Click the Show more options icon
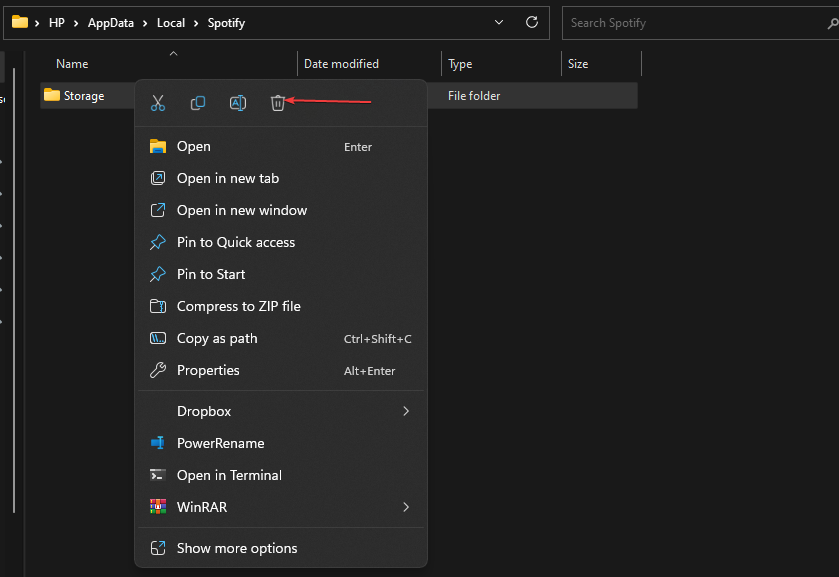The height and width of the screenshot is (577, 839). (x=158, y=548)
